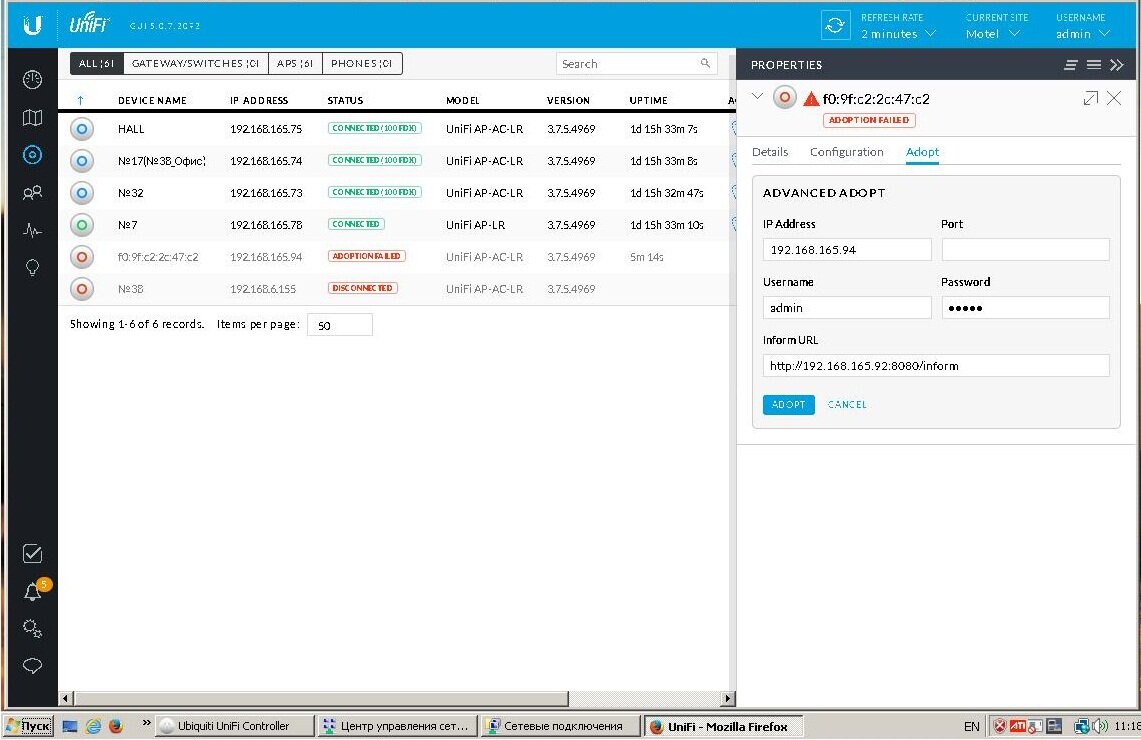Filter devices by APS tab

click(x=294, y=64)
